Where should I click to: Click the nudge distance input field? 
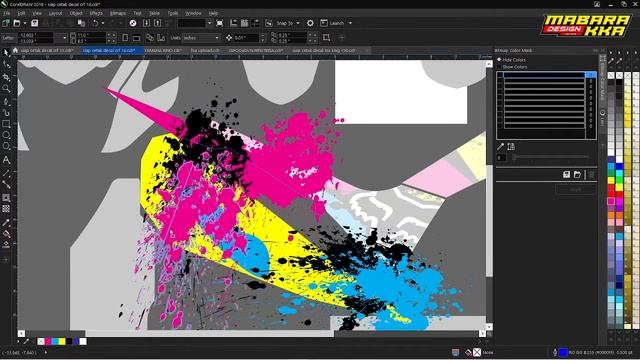tap(246, 38)
